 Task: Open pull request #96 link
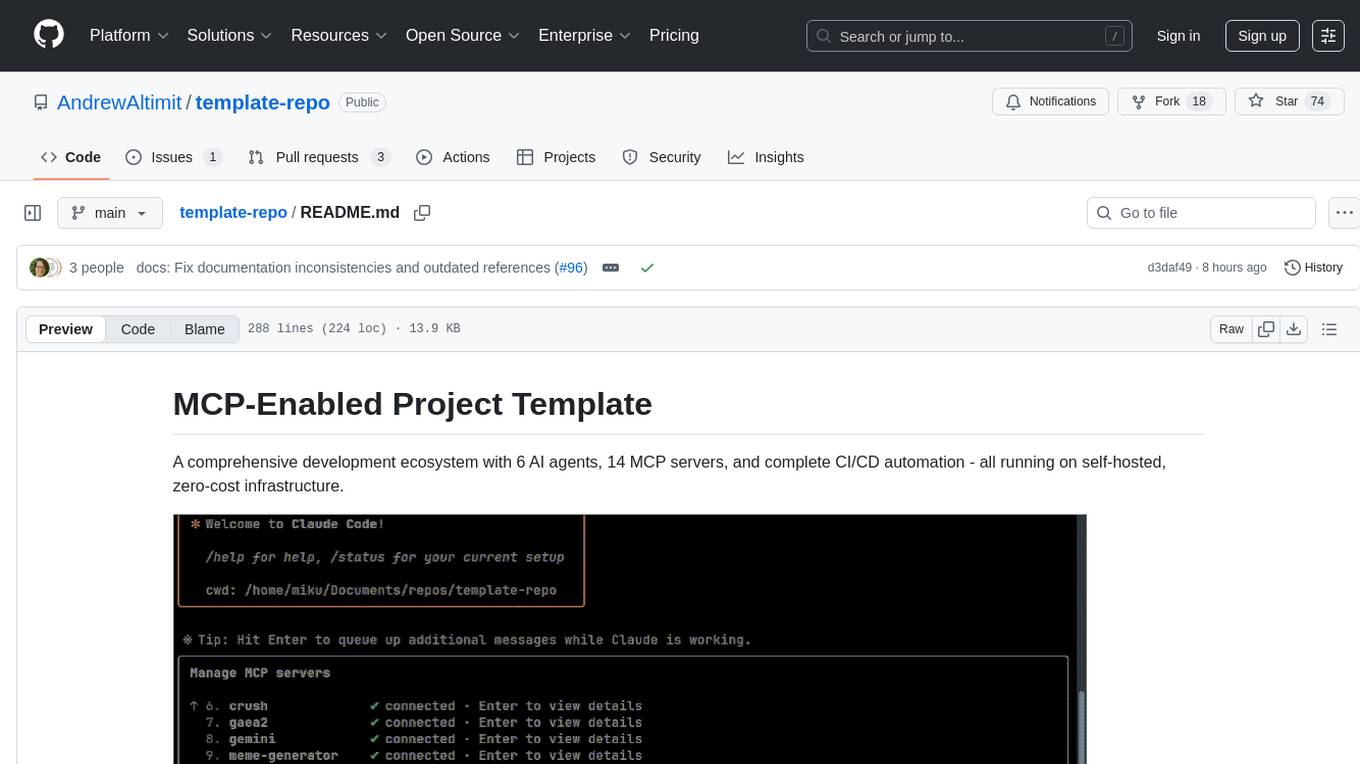tap(571, 268)
